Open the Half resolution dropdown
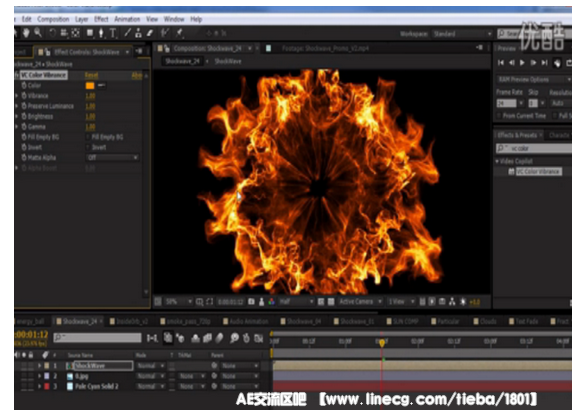The image size is (572, 416). (x=296, y=302)
